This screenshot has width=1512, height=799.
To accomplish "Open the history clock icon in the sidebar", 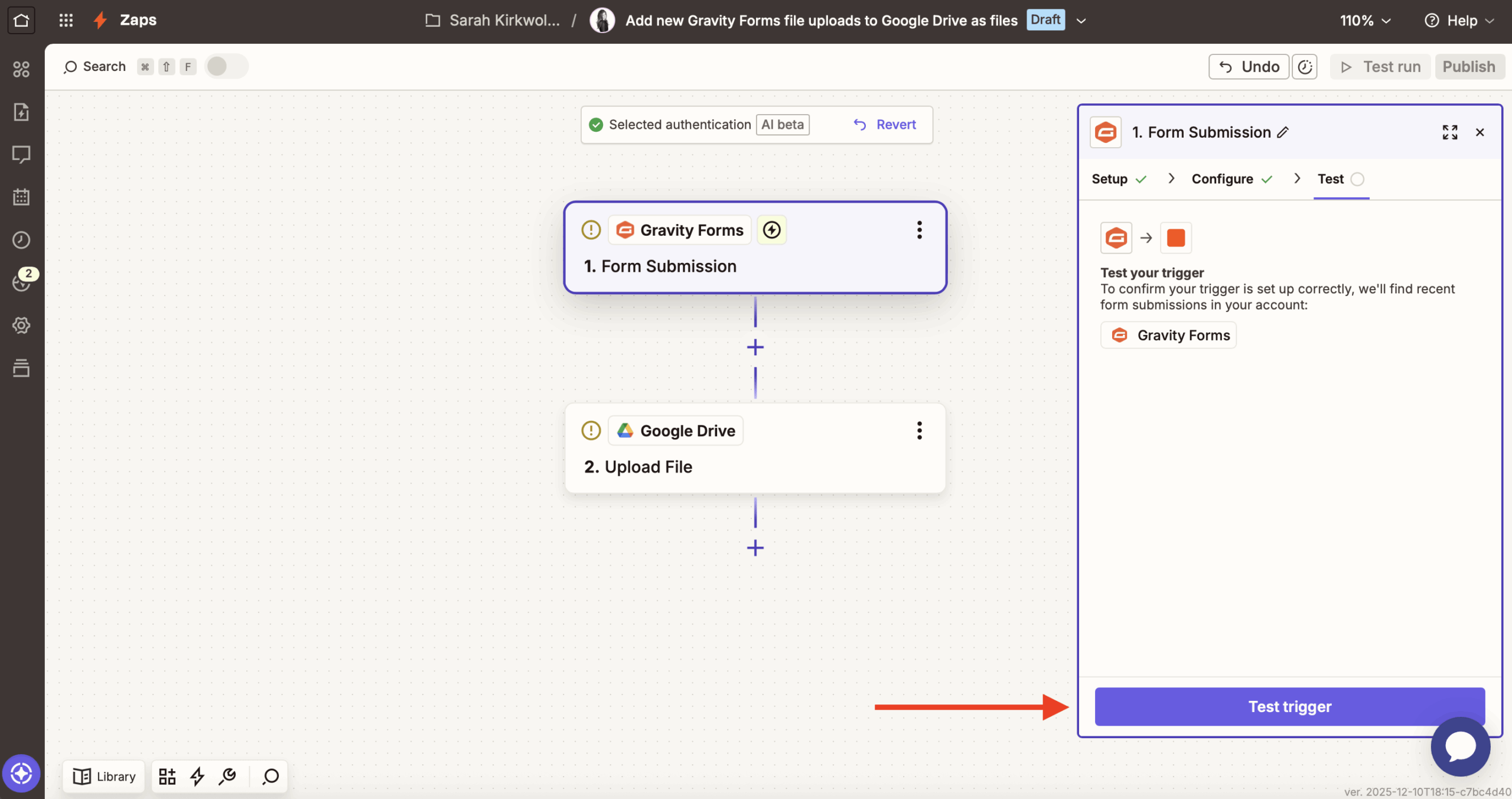I will click(21, 239).
